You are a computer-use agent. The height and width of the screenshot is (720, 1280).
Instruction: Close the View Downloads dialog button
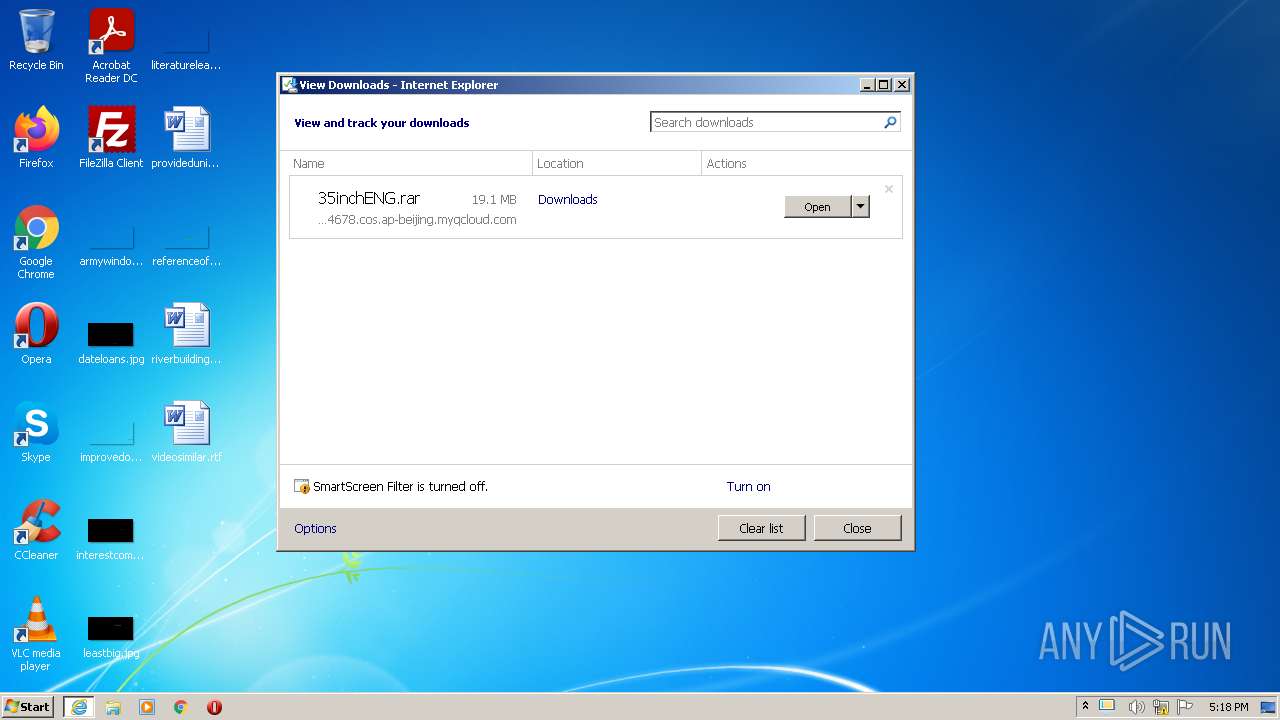tap(857, 528)
